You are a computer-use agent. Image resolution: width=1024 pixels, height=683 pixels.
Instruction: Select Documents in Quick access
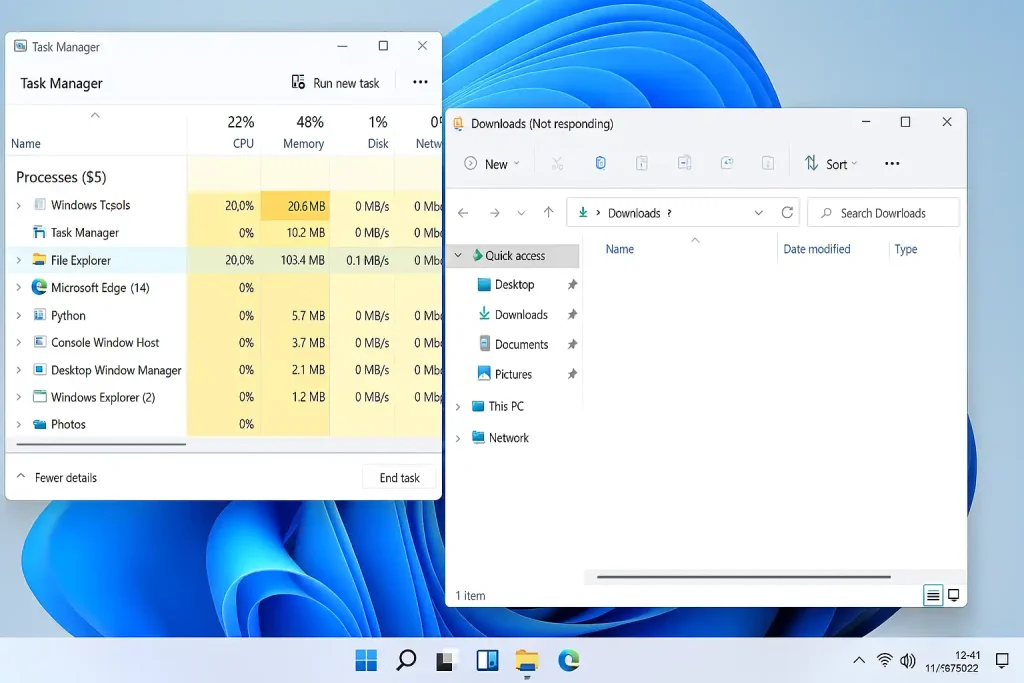coord(521,344)
